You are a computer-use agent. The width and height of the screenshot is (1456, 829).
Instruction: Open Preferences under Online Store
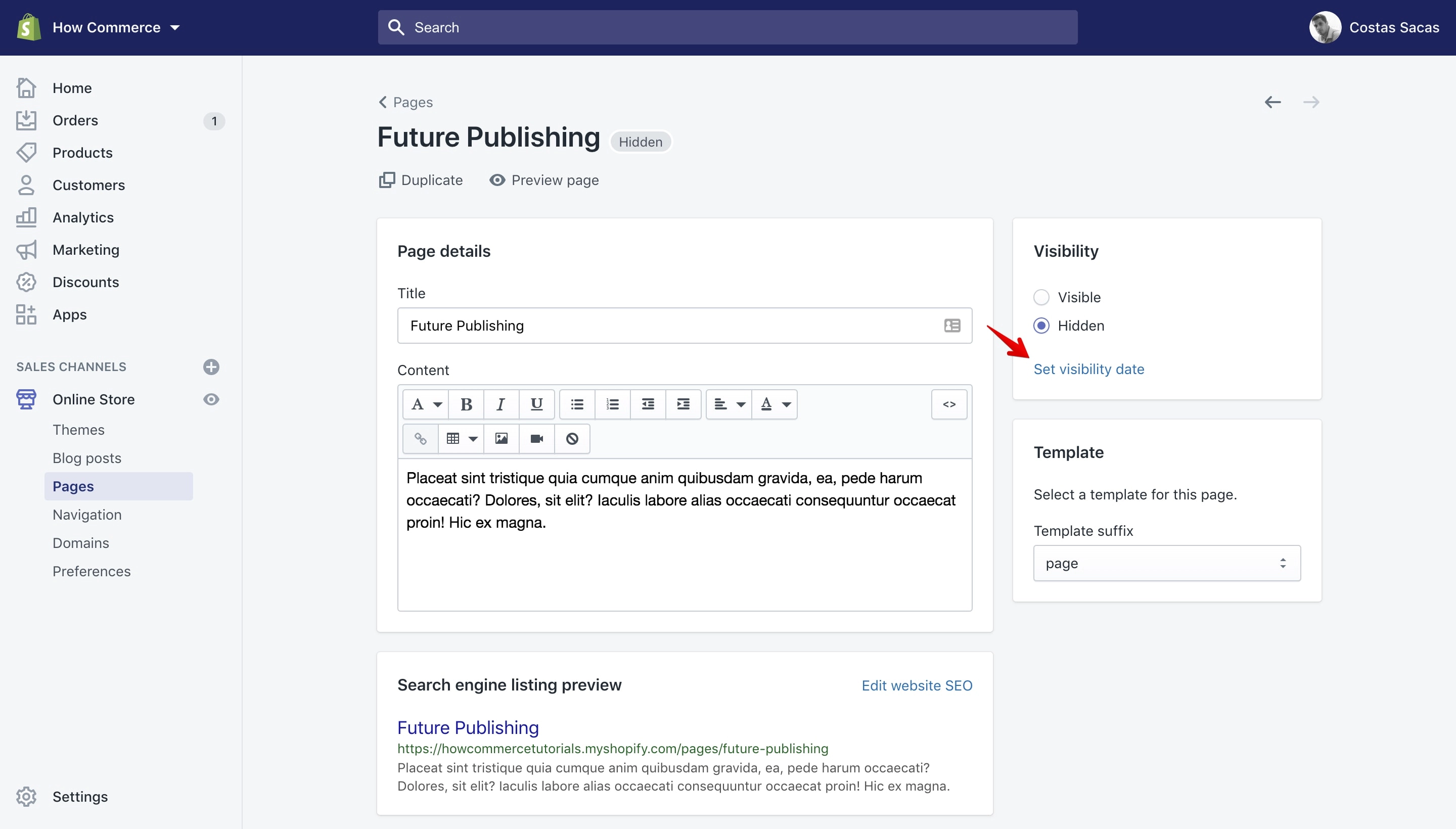click(91, 571)
